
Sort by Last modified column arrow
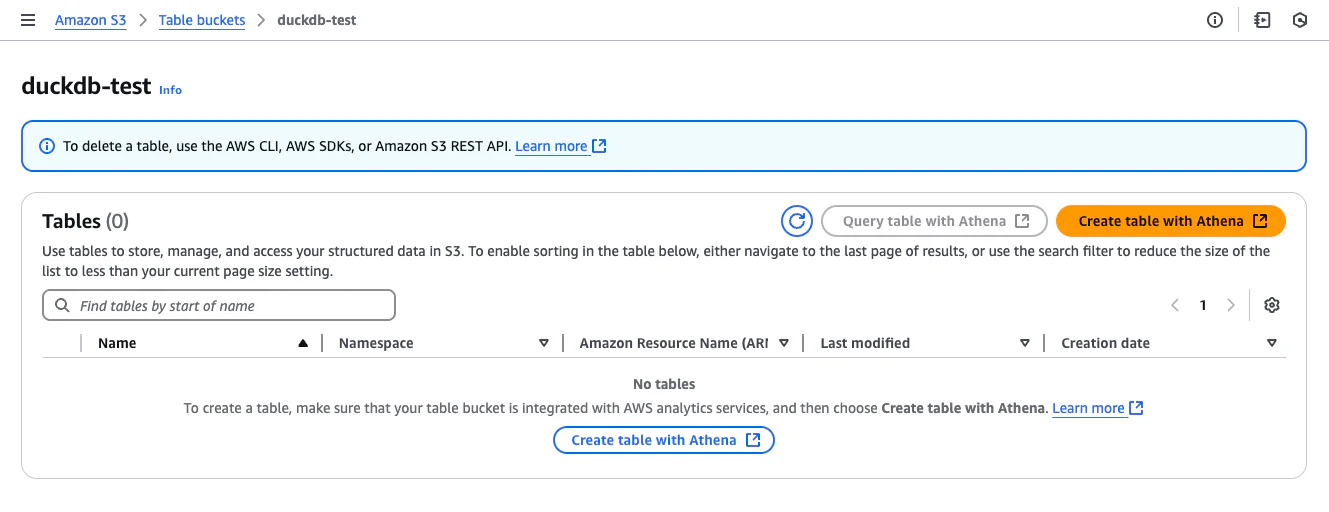click(x=1025, y=343)
